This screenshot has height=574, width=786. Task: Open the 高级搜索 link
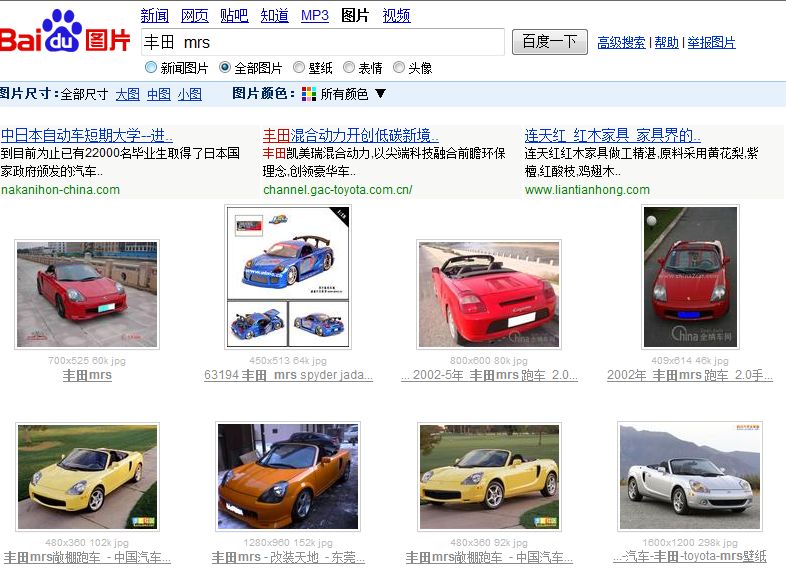pyautogui.click(x=621, y=43)
